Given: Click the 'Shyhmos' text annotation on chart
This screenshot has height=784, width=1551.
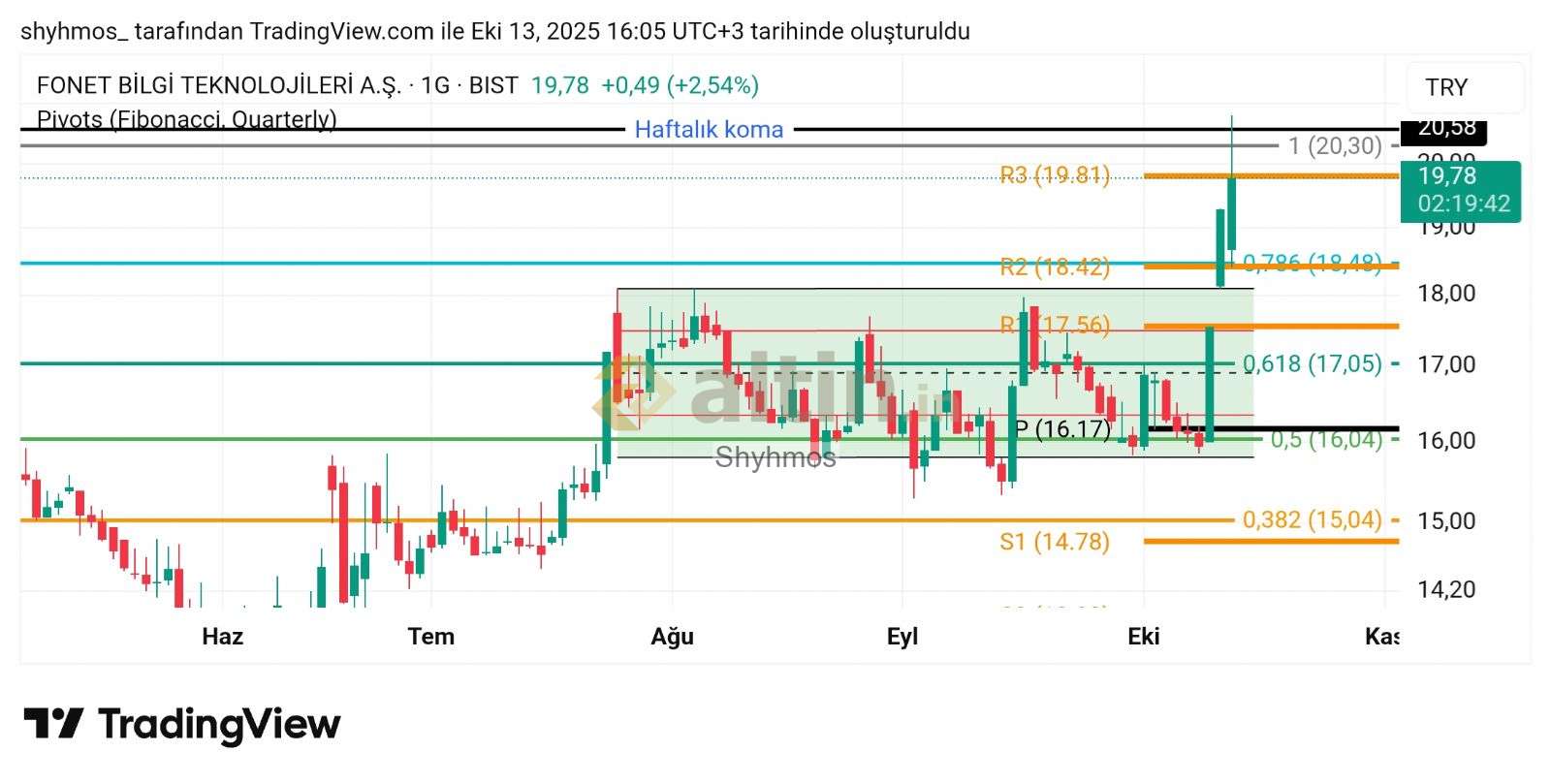Looking at the screenshot, I should click(775, 457).
